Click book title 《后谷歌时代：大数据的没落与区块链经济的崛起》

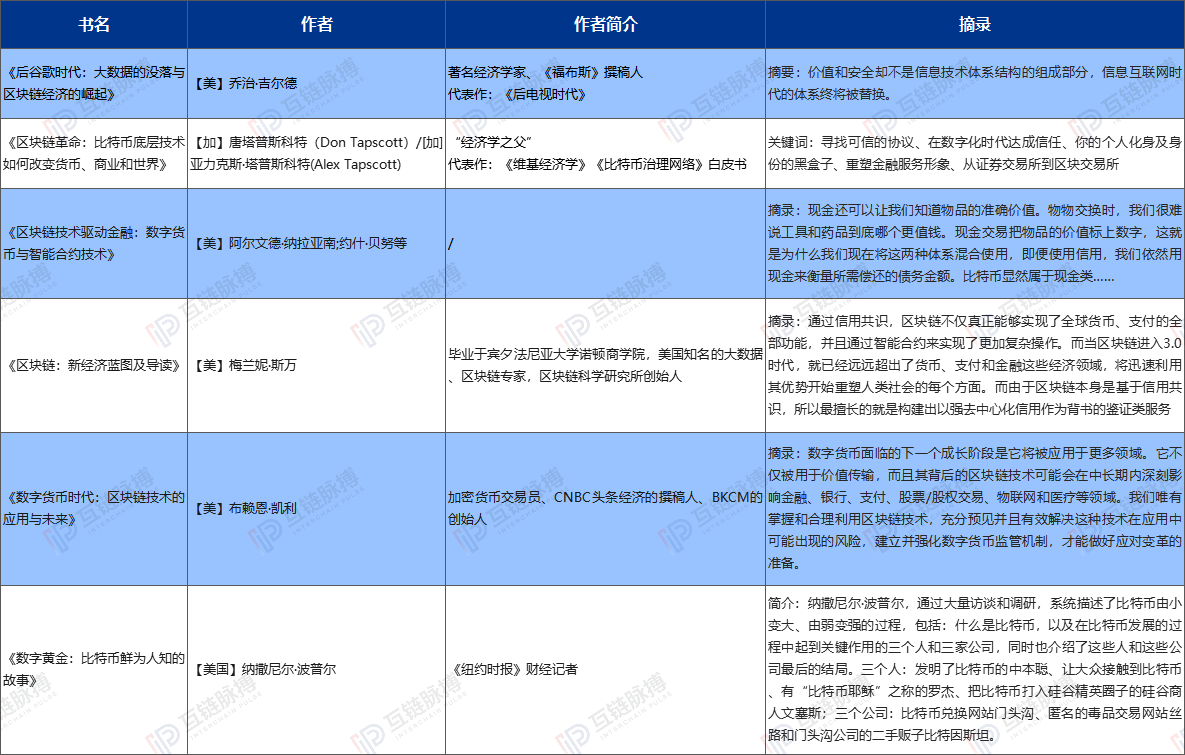[94, 83]
